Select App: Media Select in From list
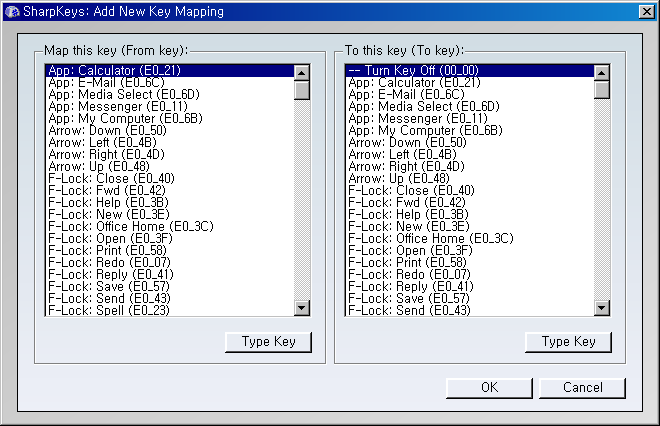The image size is (660, 426). pyautogui.click(x=169, y=94)
